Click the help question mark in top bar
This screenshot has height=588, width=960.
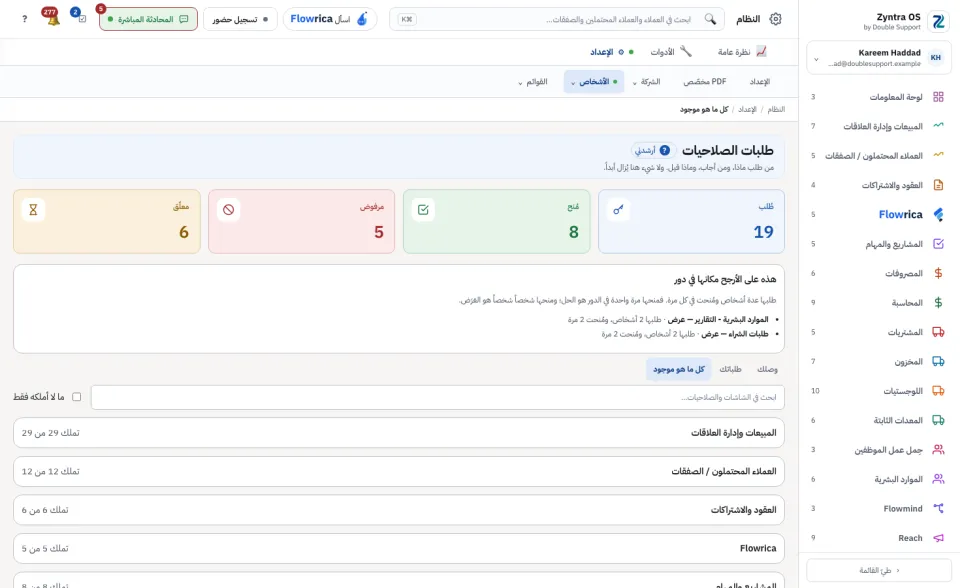click(24, 19)
